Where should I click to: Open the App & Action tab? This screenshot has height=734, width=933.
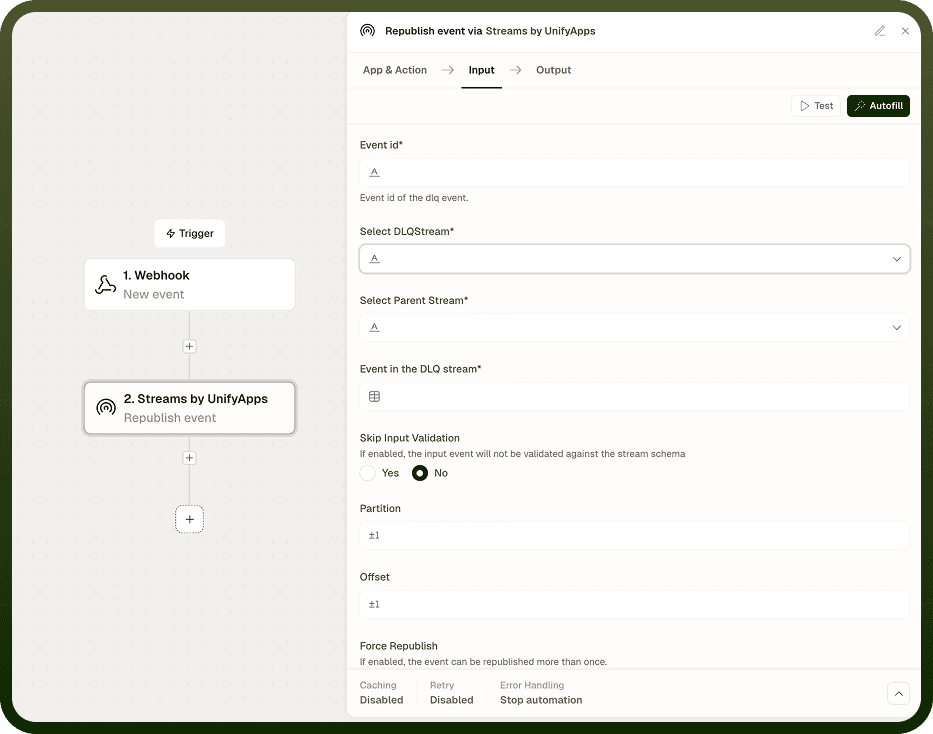click(395, 70)
